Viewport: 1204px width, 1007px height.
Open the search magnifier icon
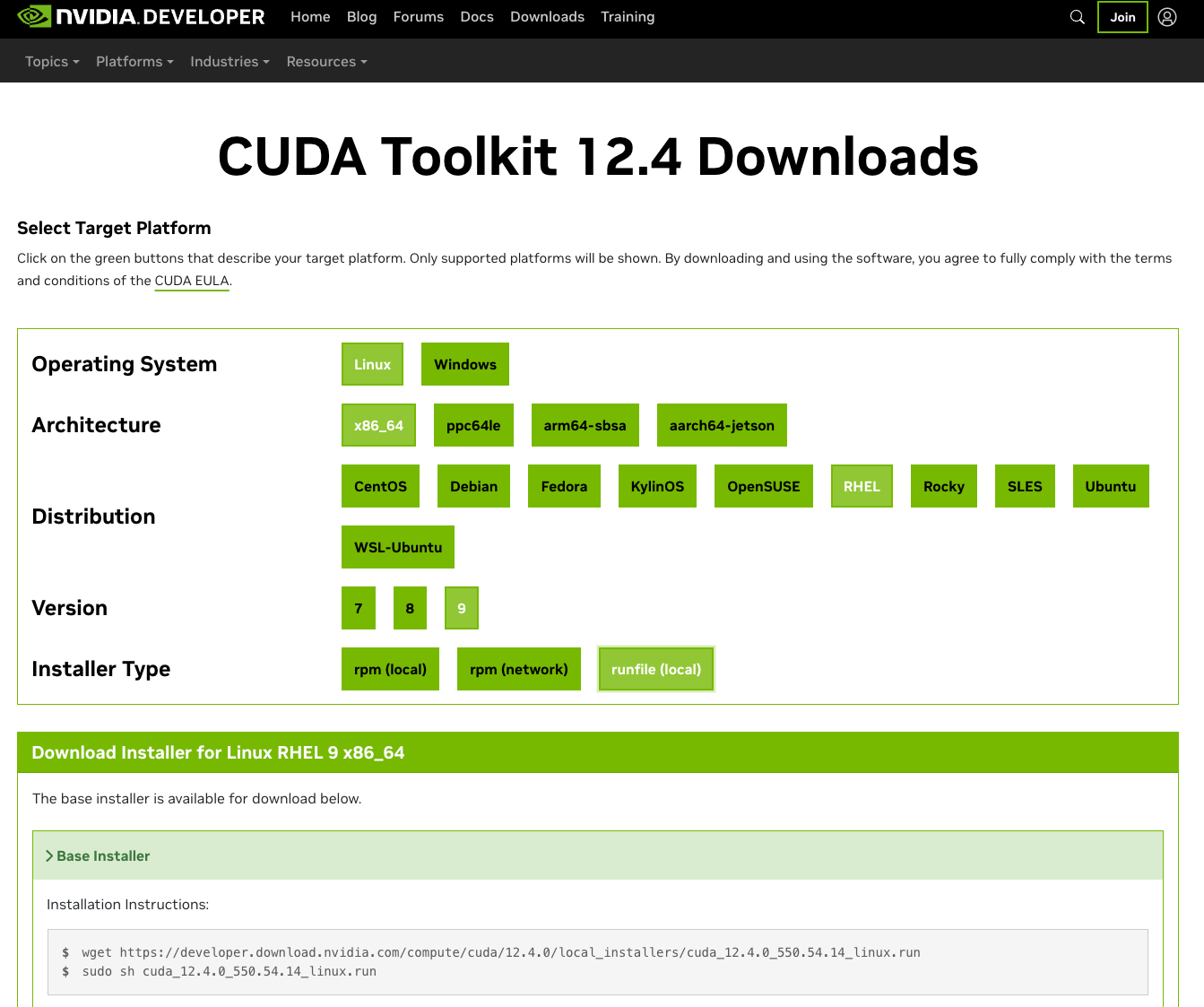click(x=1078, y=17)
